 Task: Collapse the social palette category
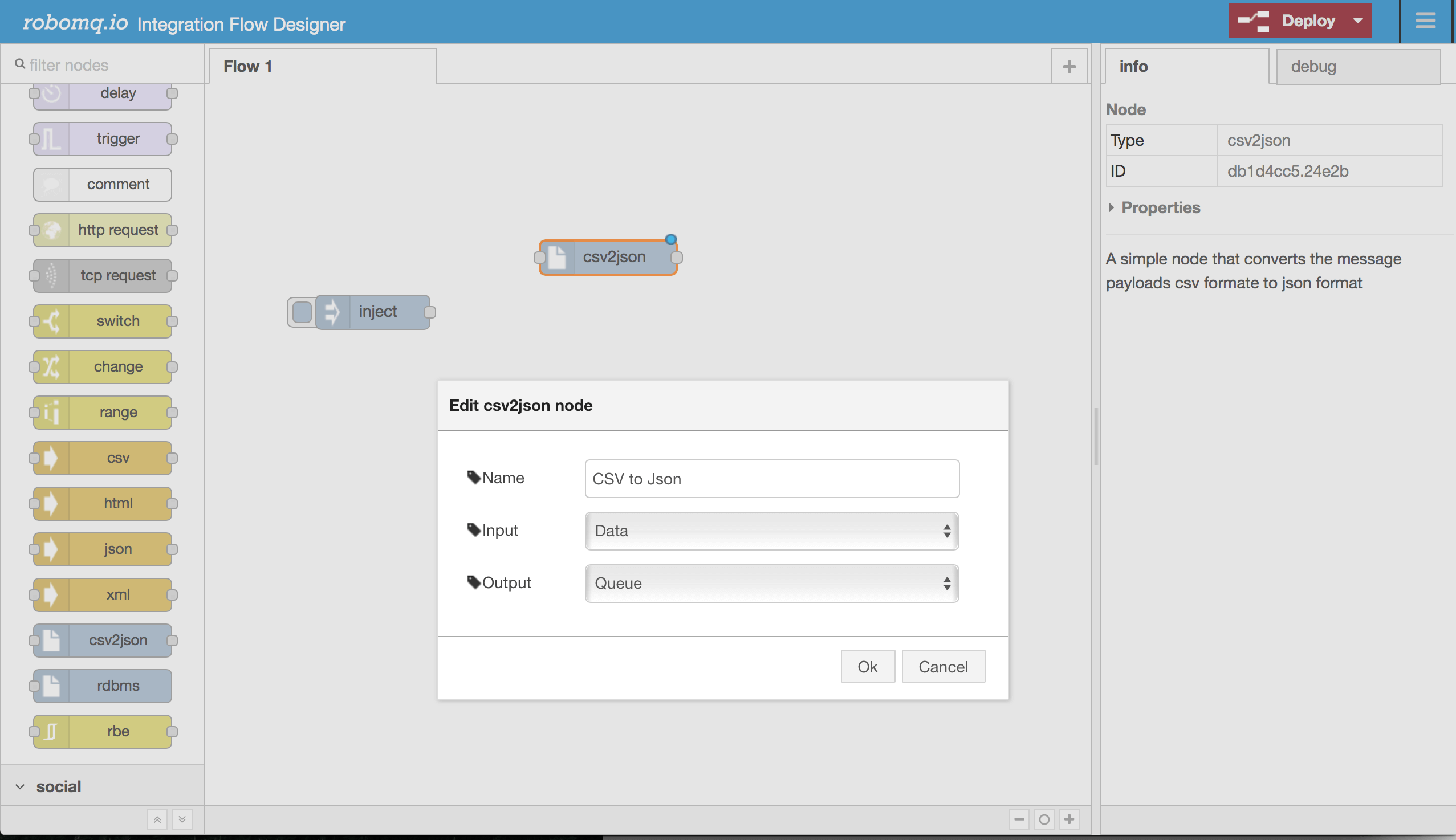pyautogui.click(x=103, y=786)
